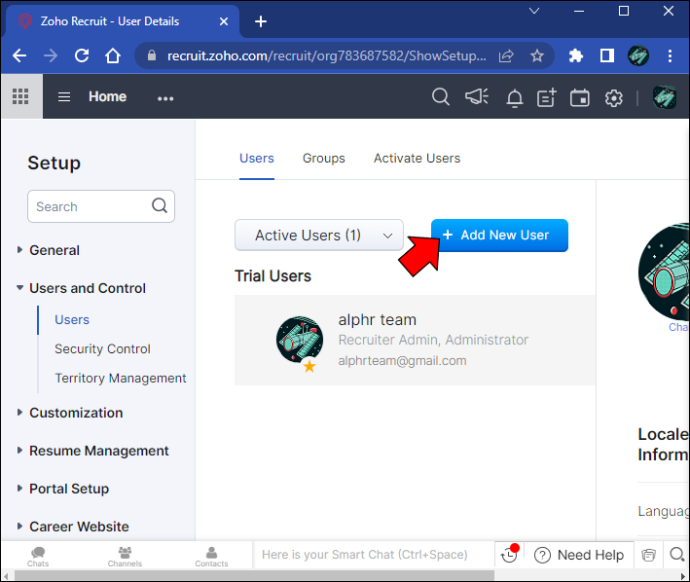The image size is (690, 582).
Task: Close the Zoho Recruit browser tab
Action: [224, 21]
